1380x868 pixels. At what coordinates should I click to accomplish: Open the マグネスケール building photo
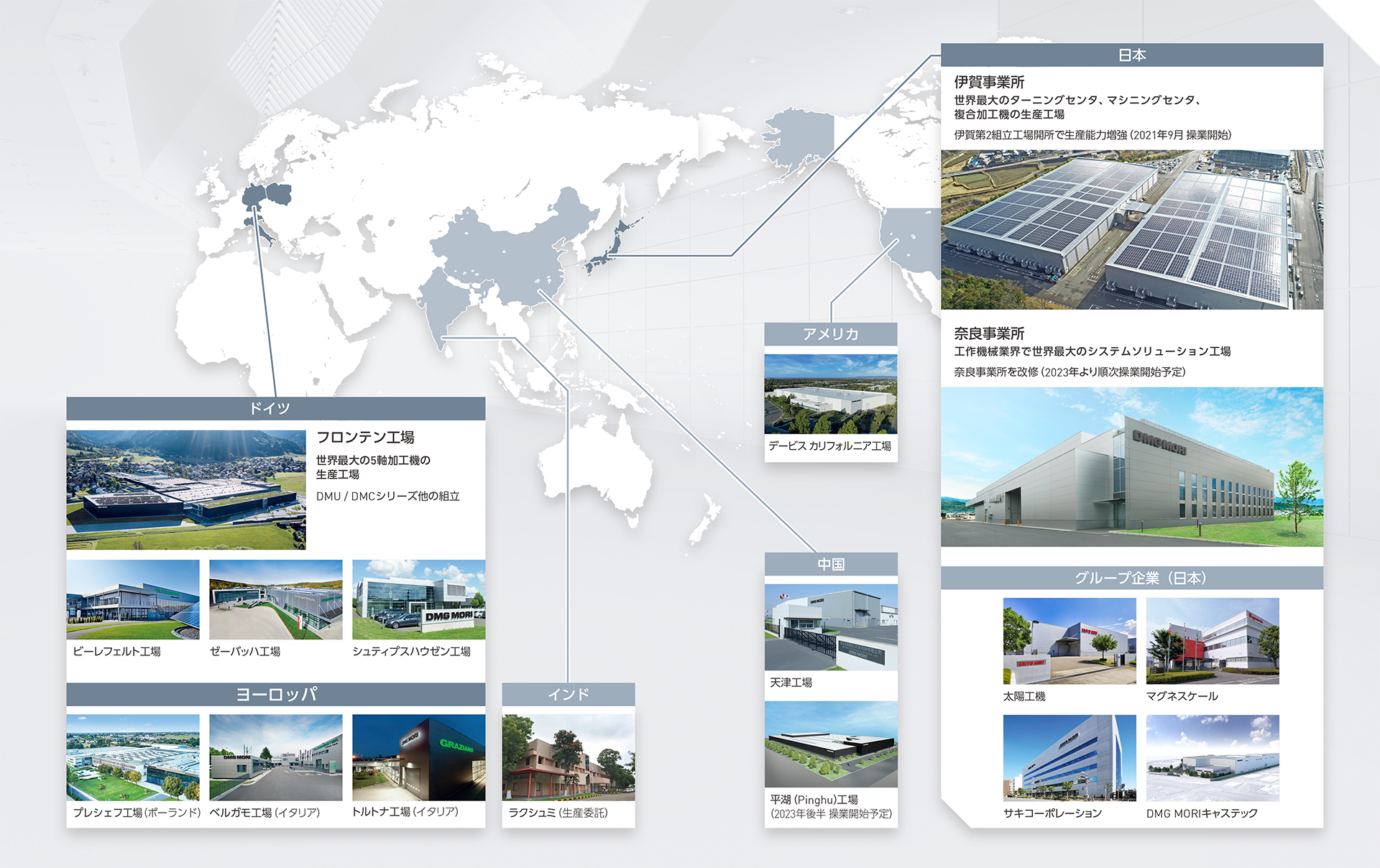tap(1213, 641)
